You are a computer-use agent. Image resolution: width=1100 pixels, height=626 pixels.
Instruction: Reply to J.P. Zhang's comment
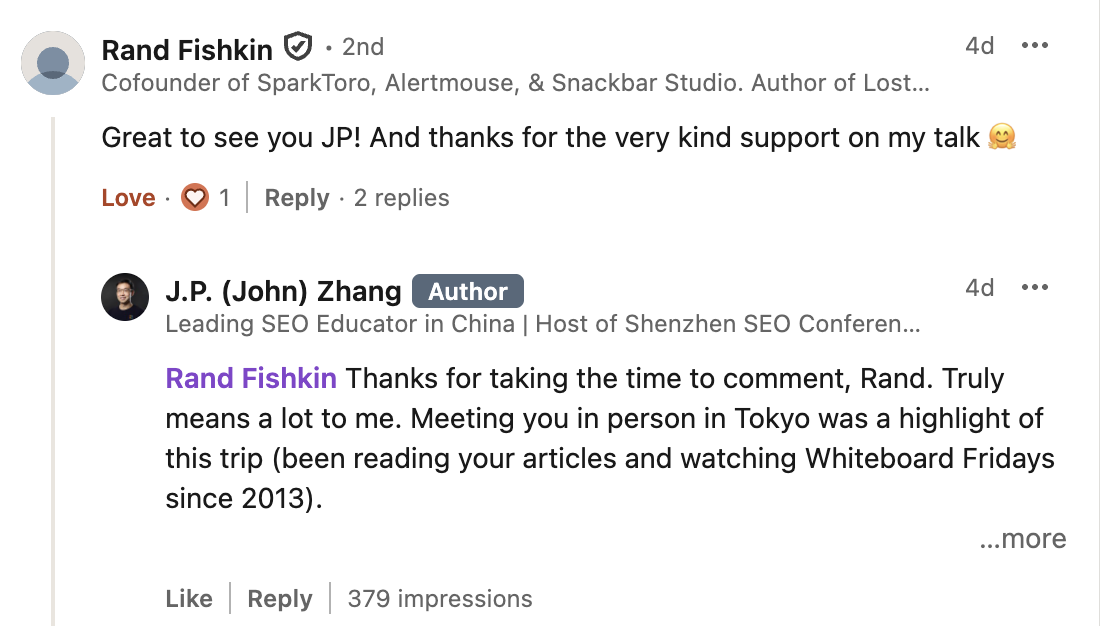[x=280, y=599]
